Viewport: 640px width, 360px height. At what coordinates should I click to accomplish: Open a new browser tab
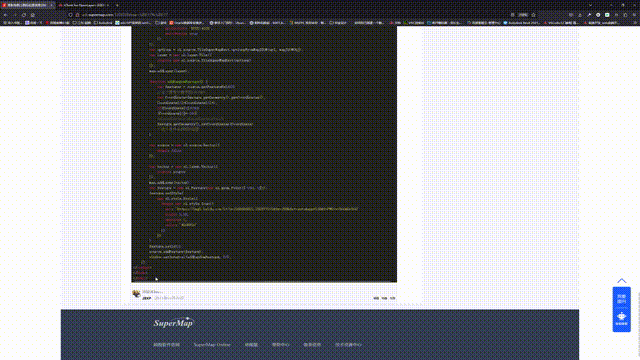pyautogui.click(x=117, y=5)
